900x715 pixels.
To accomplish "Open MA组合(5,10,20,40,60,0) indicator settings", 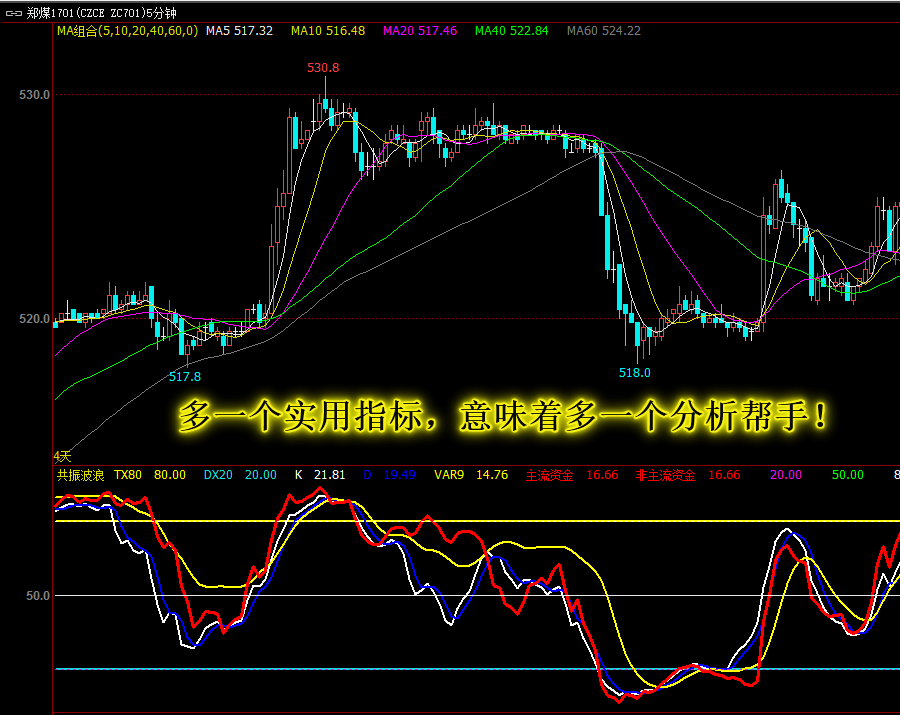I will click(x=127, y=31).
